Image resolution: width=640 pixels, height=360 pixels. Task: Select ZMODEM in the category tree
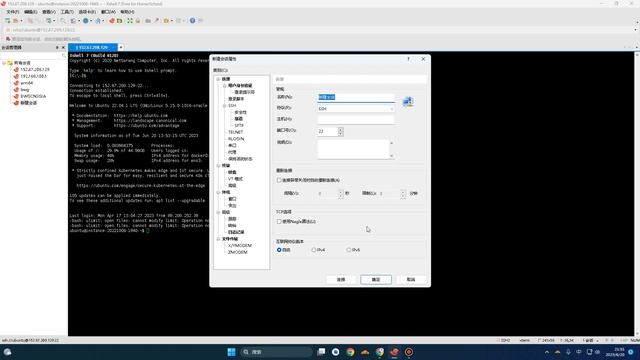(x=238, y=252)
